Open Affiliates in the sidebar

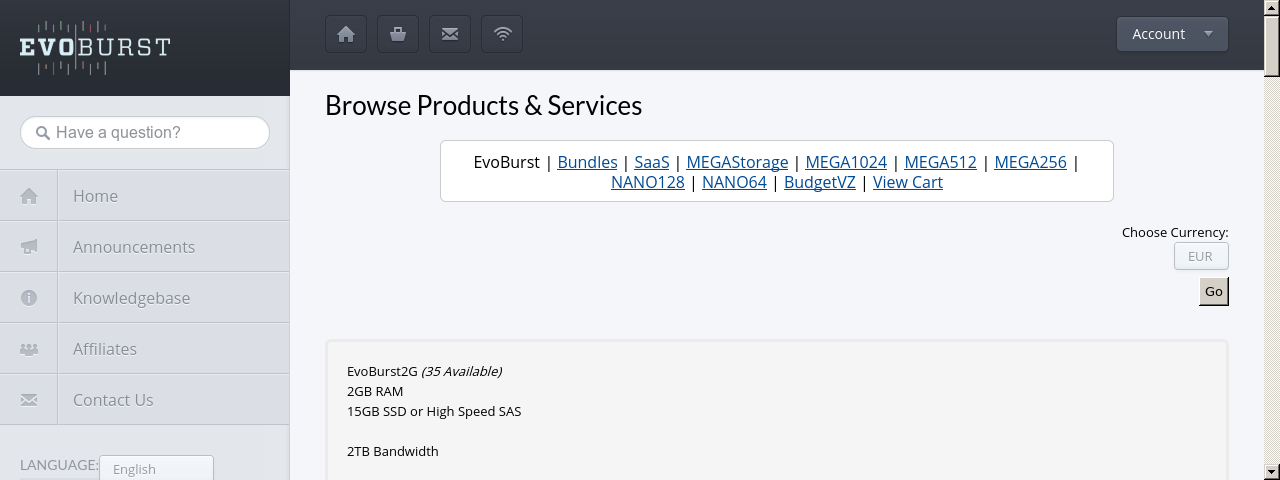(145, 349)
